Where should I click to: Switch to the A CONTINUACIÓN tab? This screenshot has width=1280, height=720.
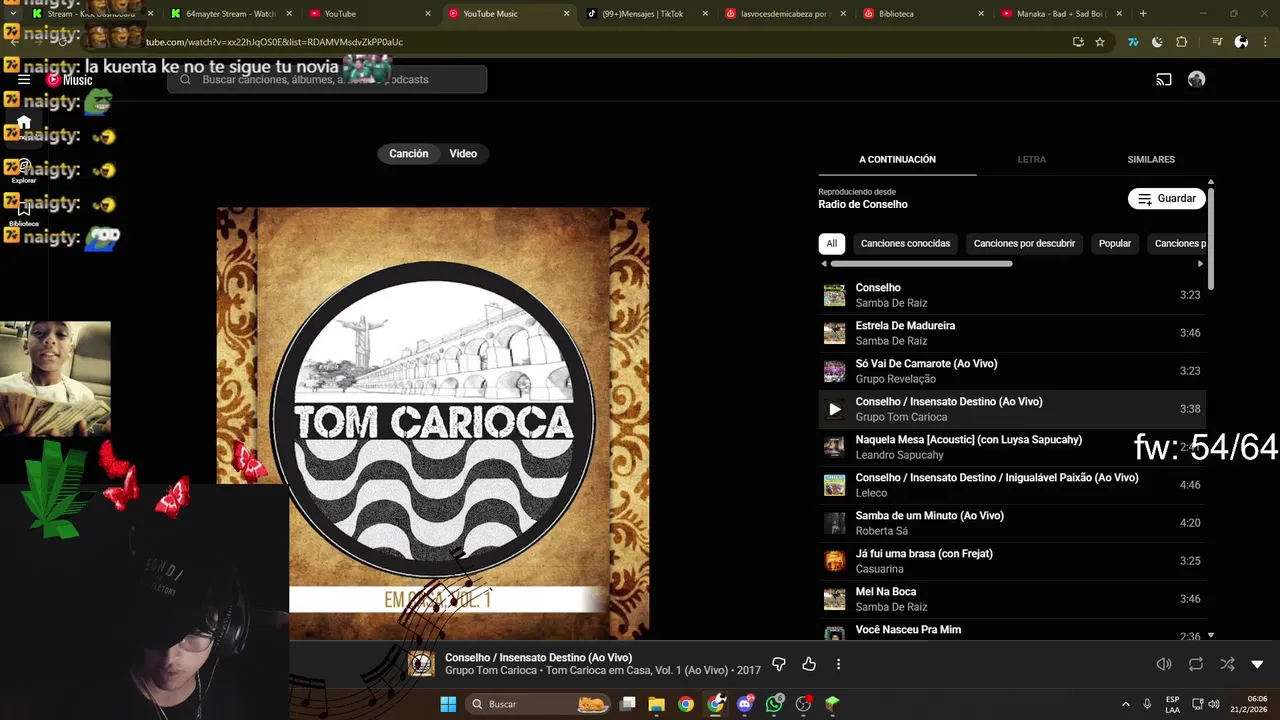pos(897,159)
